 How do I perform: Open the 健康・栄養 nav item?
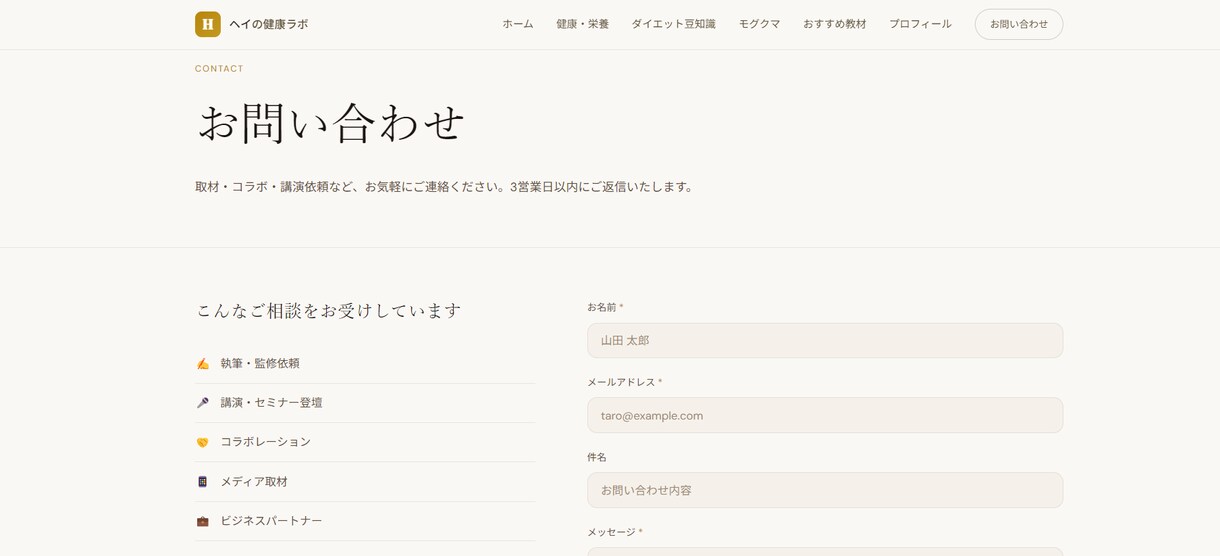582,24
